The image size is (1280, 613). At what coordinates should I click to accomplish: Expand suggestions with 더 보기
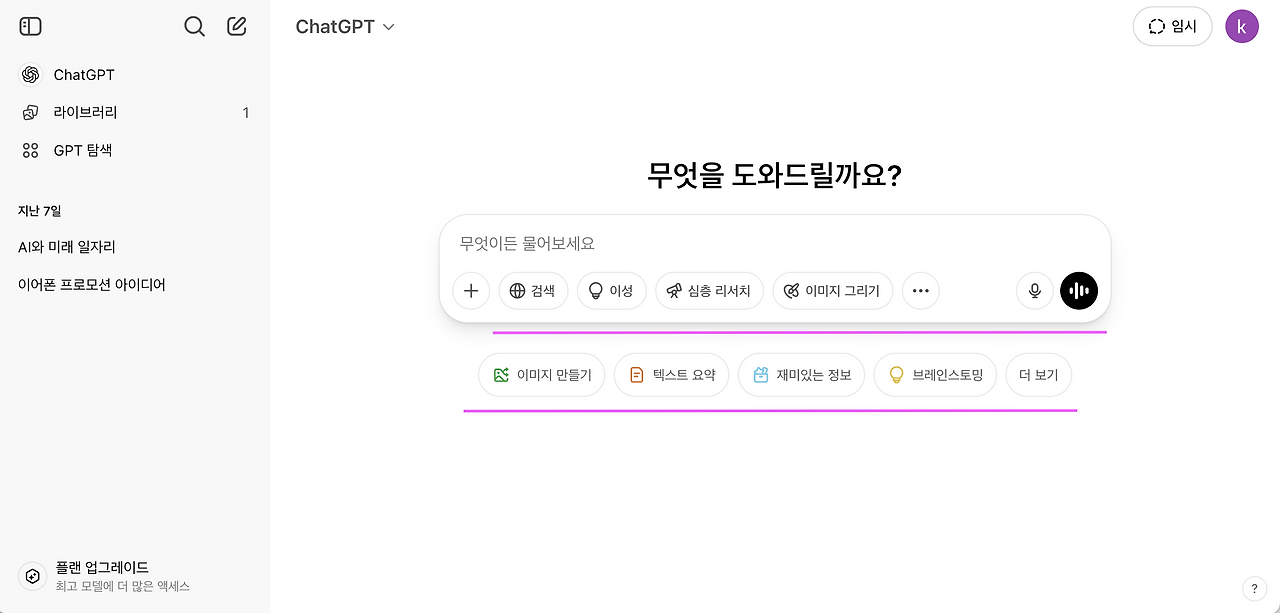click(x=1038, y=374)
